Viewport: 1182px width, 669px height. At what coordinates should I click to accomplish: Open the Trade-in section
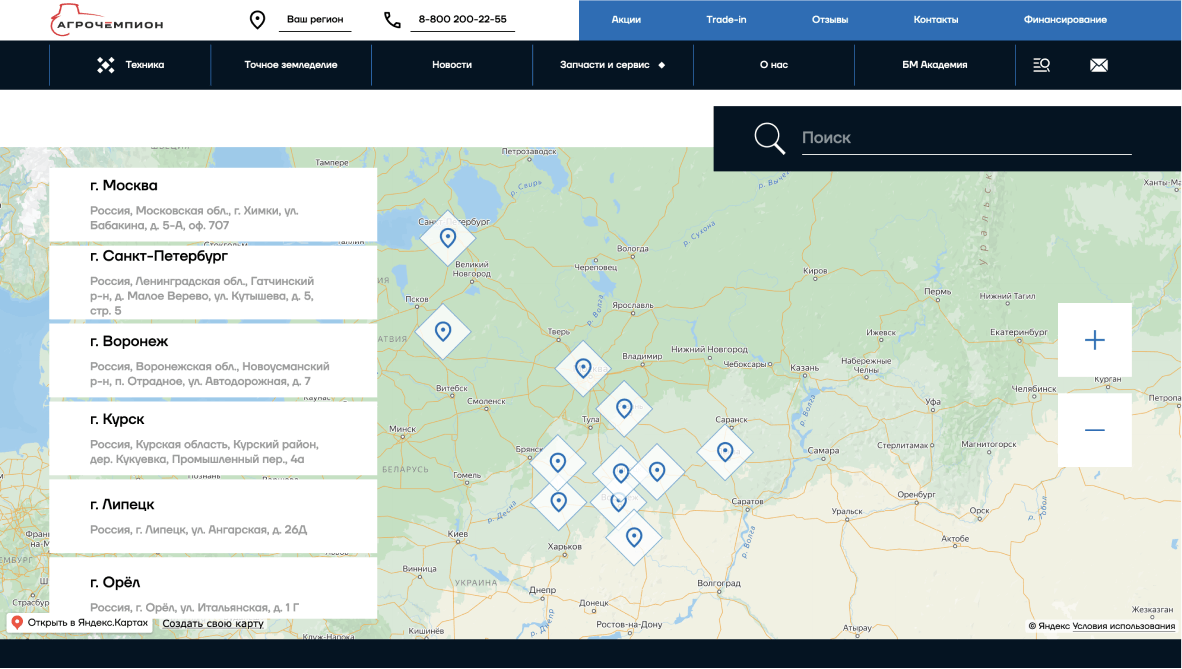point(726,20)
